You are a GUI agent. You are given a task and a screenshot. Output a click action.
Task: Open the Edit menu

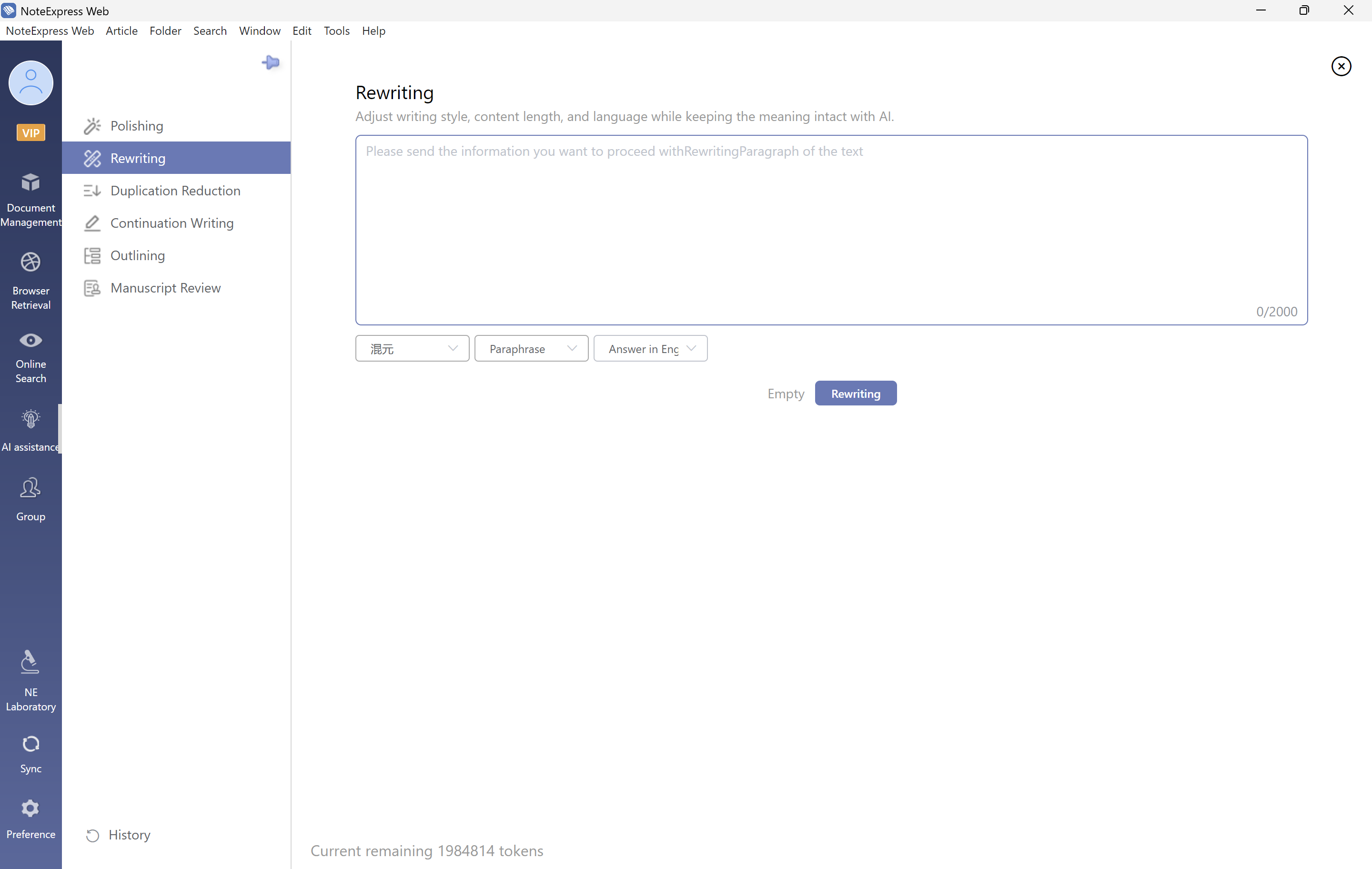coord(302,31)
